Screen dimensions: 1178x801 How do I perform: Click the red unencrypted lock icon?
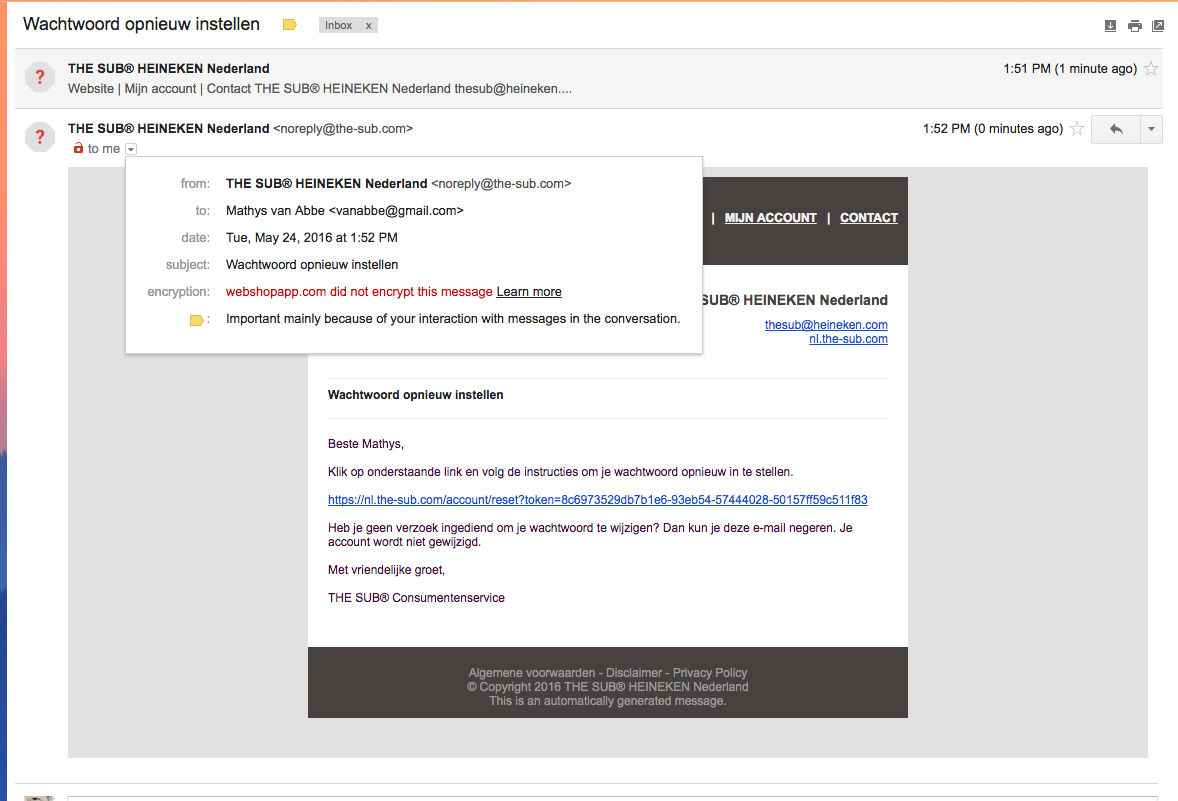[78, 149]
